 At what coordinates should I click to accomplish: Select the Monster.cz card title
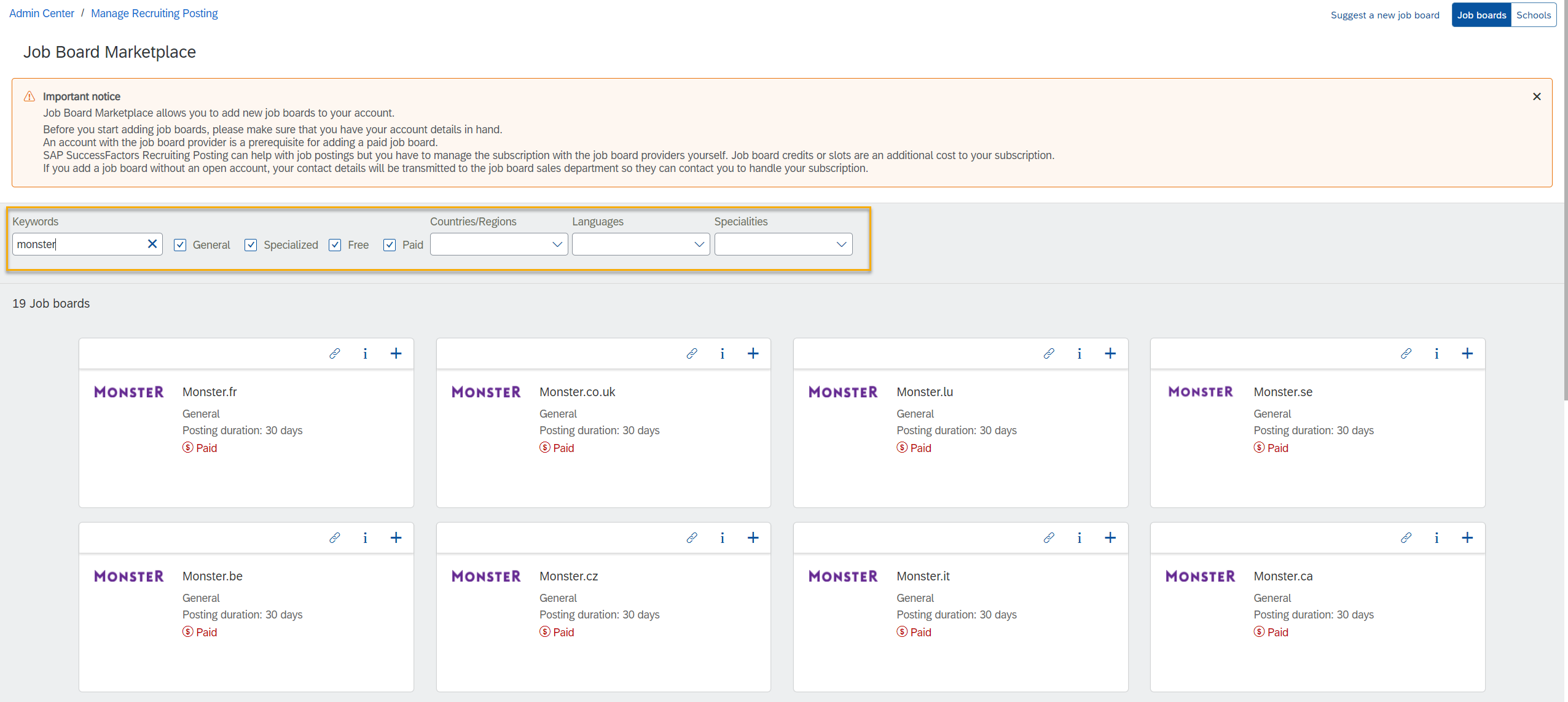coord(569,576)
